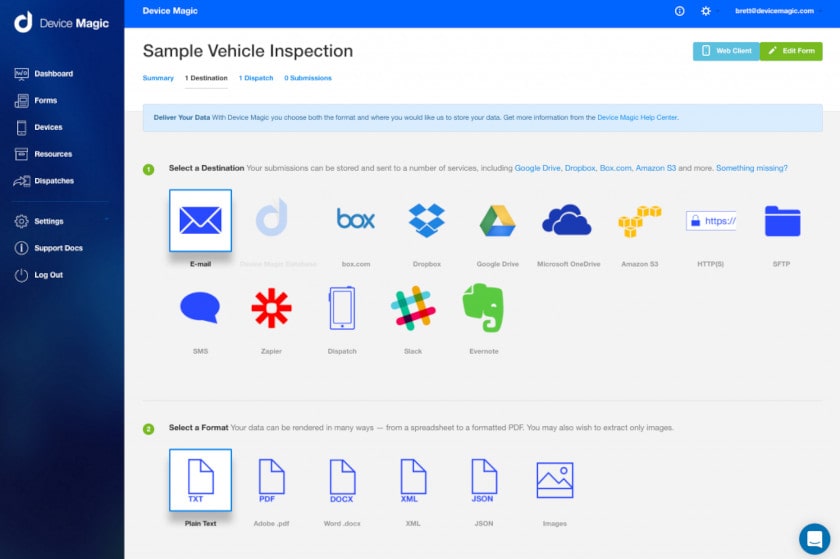Choose the HTTP(S) destination icon
Image resolution: width=840 pixels, height=559 pixels.
[711, 221]
